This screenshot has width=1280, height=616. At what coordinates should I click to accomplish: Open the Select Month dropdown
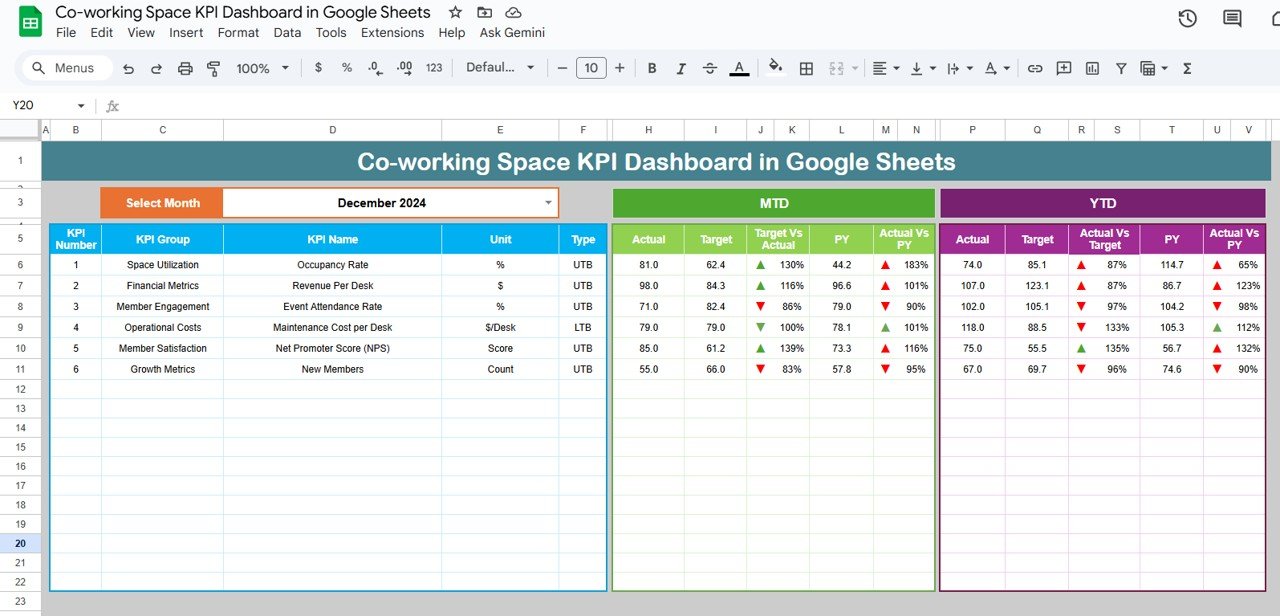547,203
